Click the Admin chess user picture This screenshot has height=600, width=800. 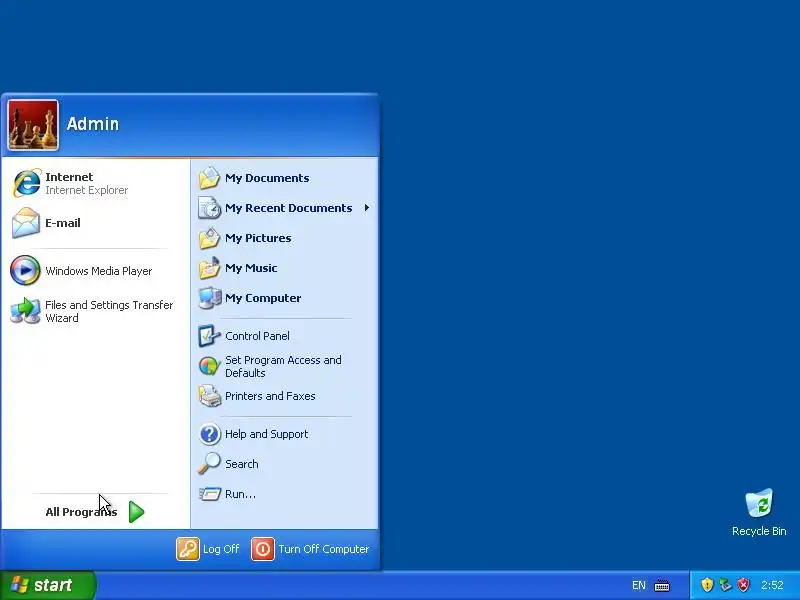[33, 125]
